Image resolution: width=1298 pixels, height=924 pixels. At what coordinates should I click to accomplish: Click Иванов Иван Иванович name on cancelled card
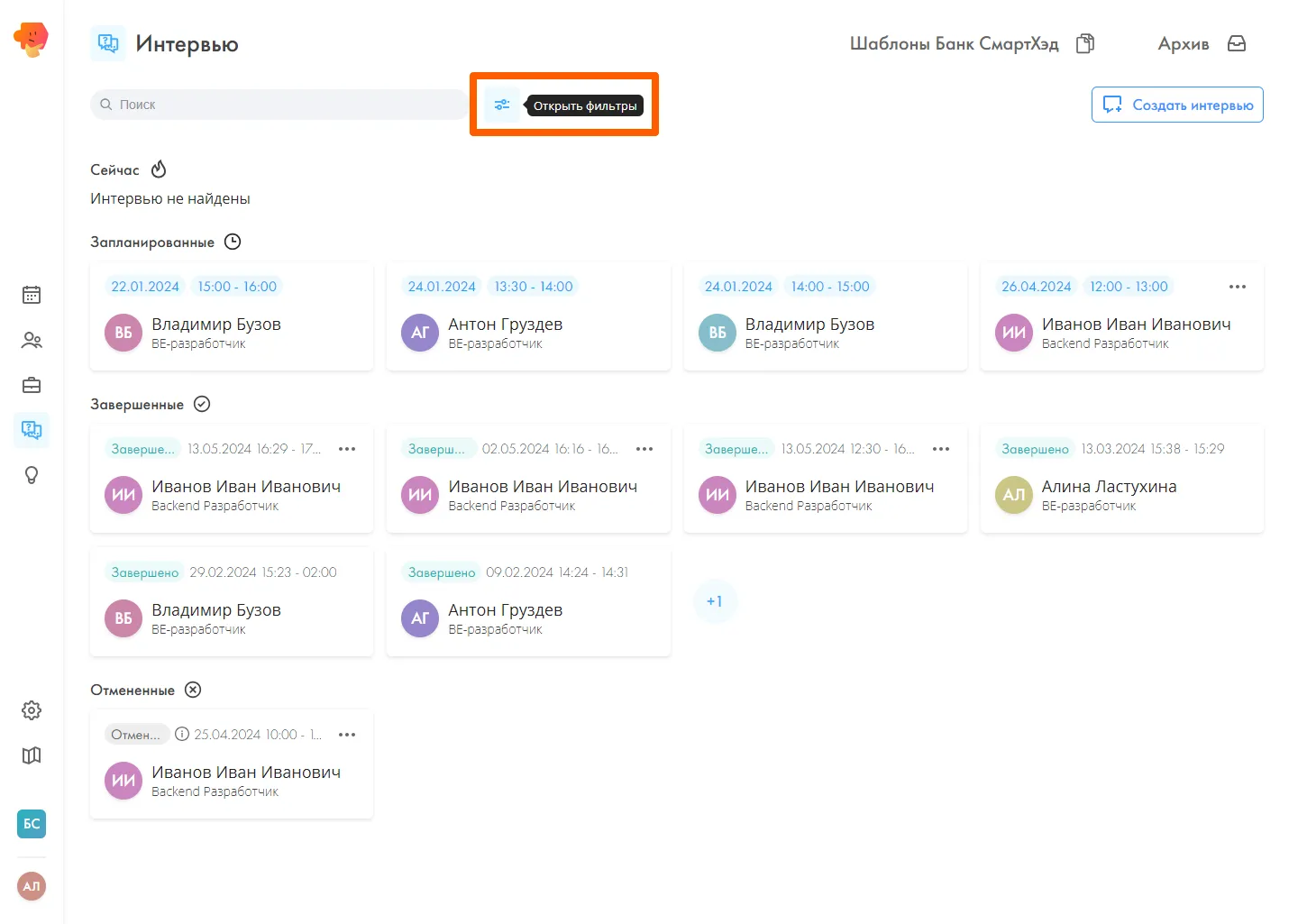click(x=246, y=773)
